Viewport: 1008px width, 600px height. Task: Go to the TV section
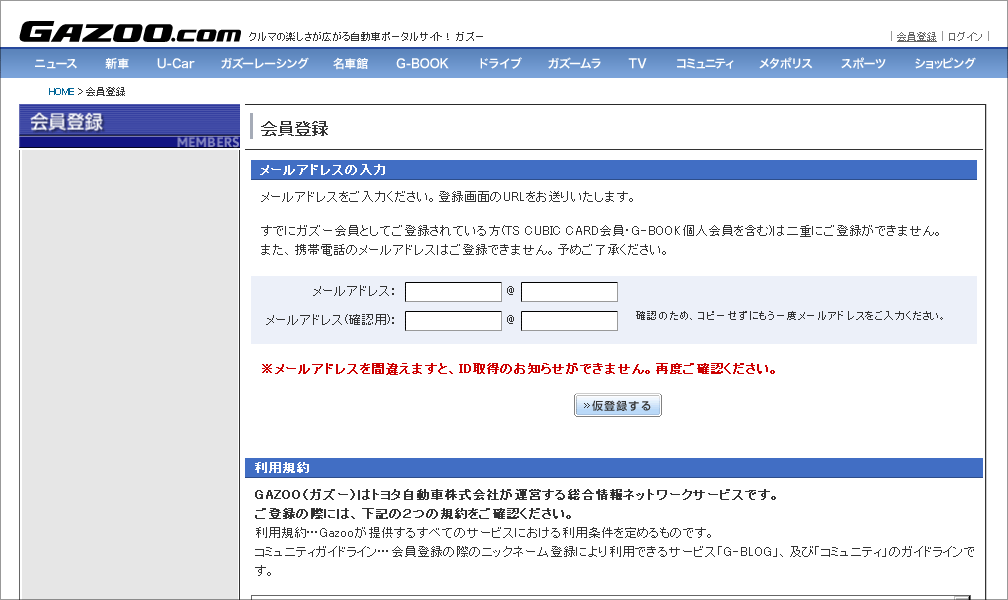point(637,64)
